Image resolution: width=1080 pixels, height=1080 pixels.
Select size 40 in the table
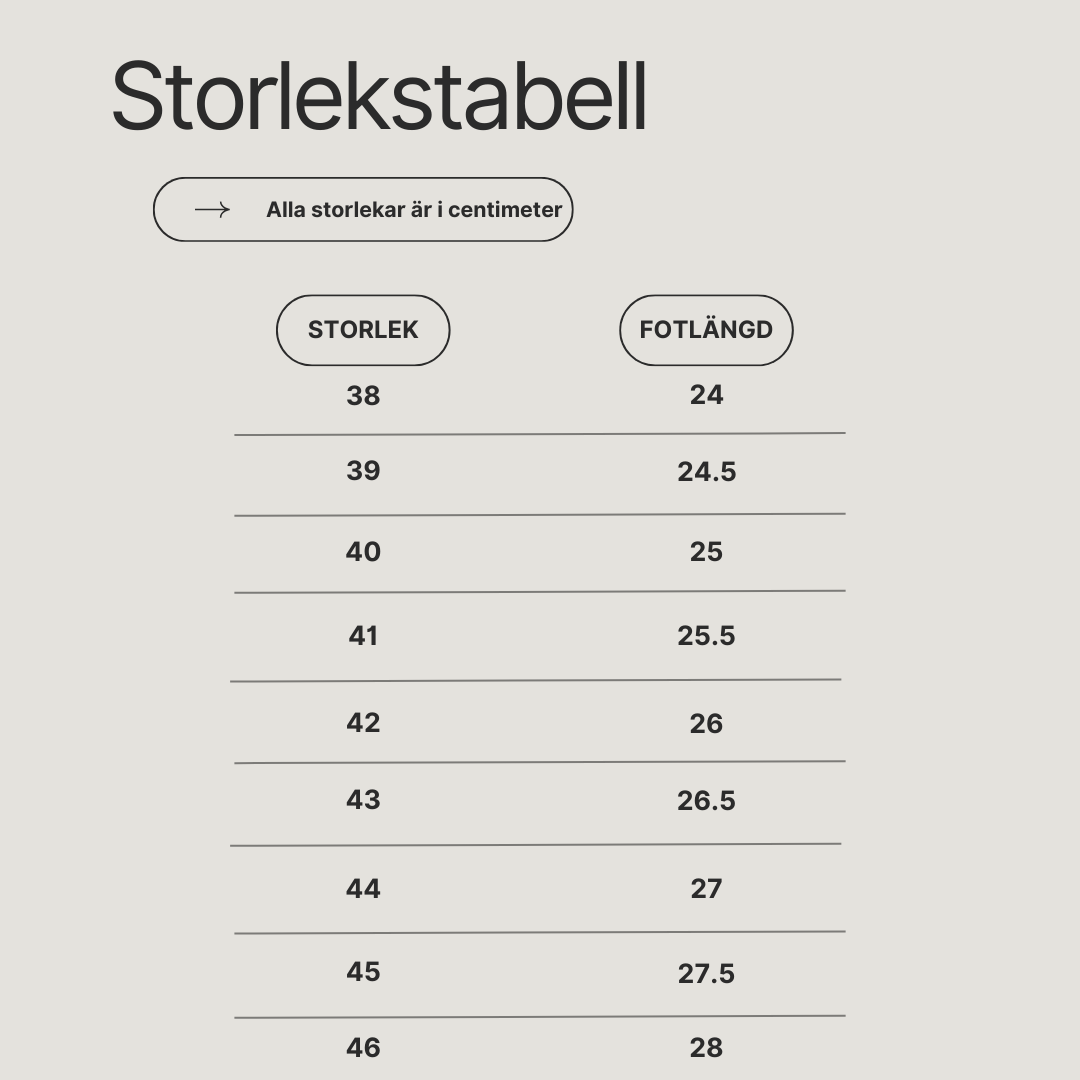(363, 552)
